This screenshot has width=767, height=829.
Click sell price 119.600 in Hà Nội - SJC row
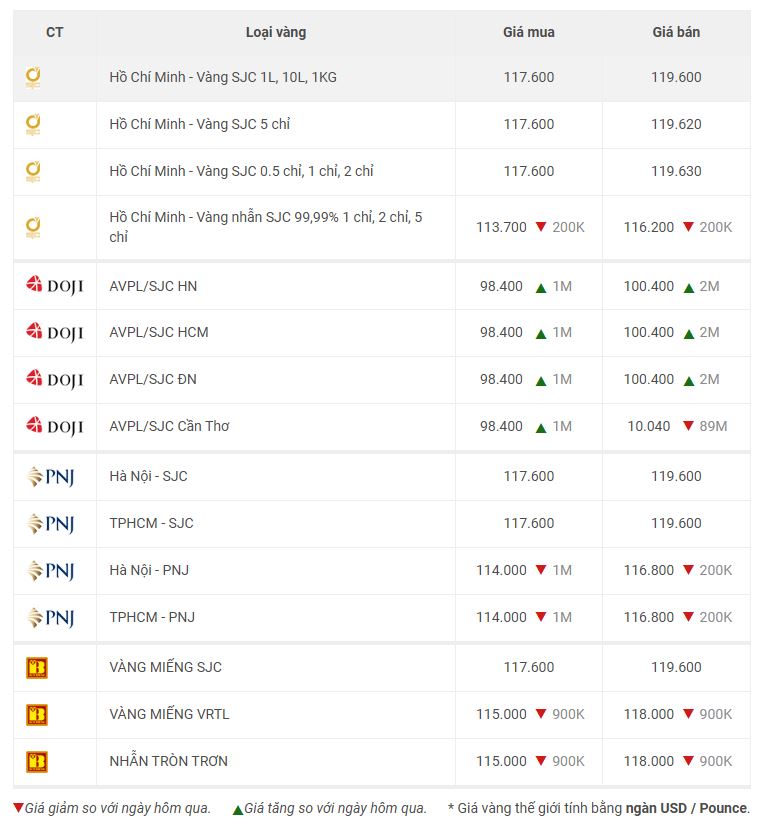(676, 476)
